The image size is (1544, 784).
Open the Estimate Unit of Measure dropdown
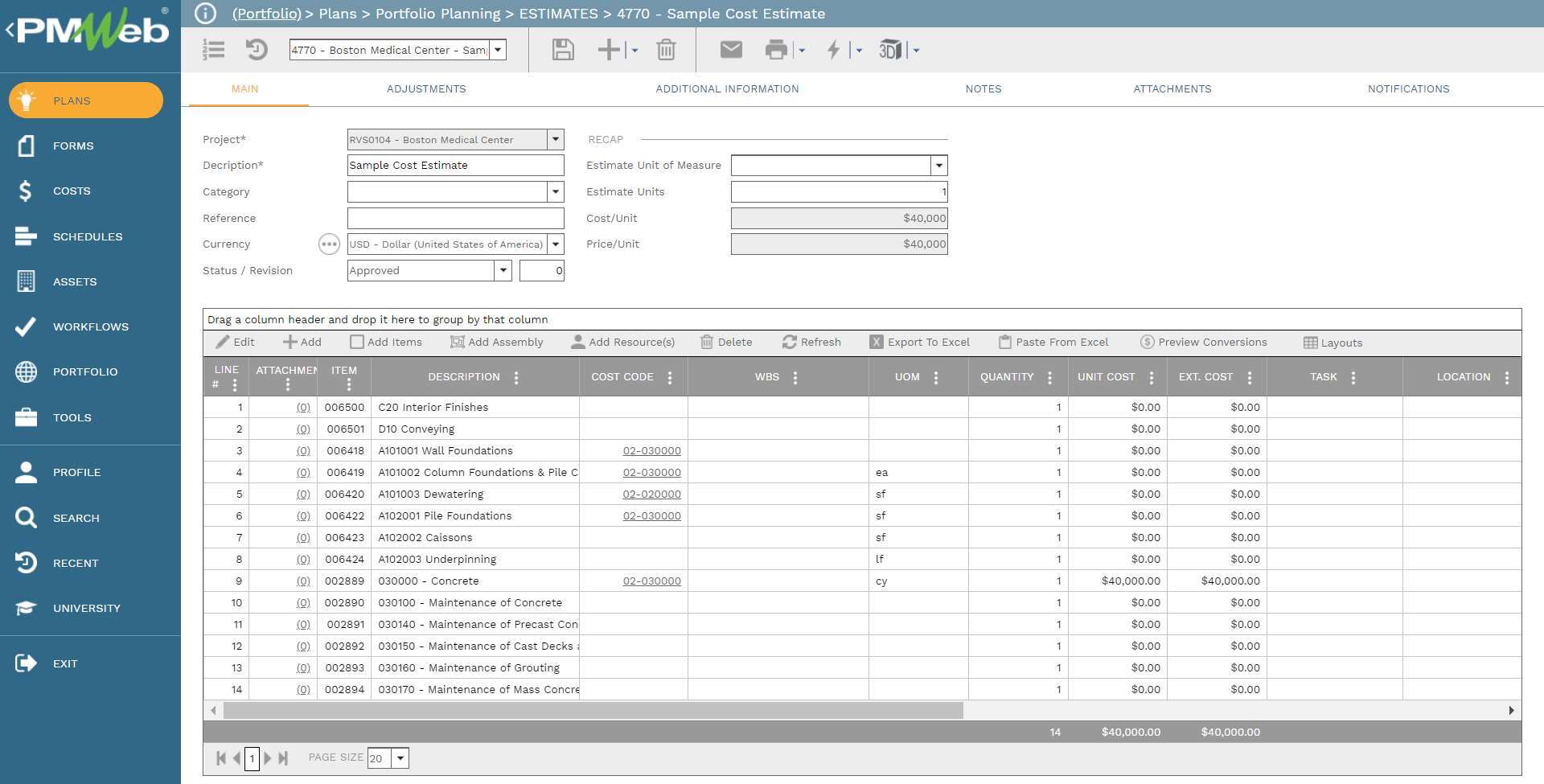(x=938, y=165)
